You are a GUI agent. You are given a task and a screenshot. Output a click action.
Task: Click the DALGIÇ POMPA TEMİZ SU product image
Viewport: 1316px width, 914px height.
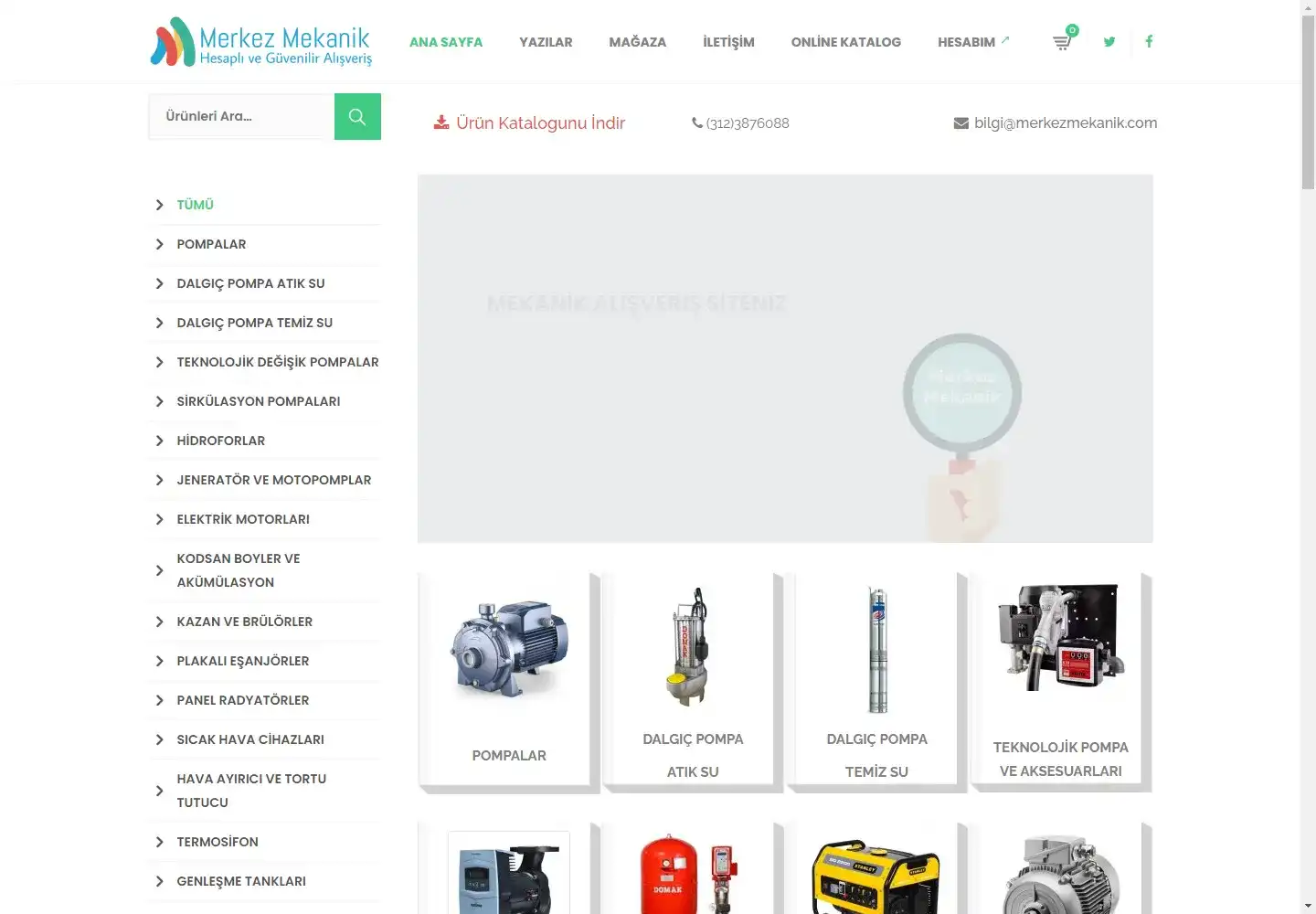(x=877, y=649)
